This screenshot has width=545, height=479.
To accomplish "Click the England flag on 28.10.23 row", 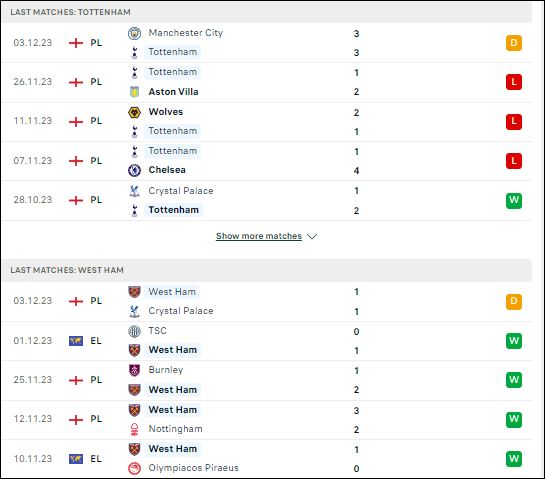I will [76, 200].
